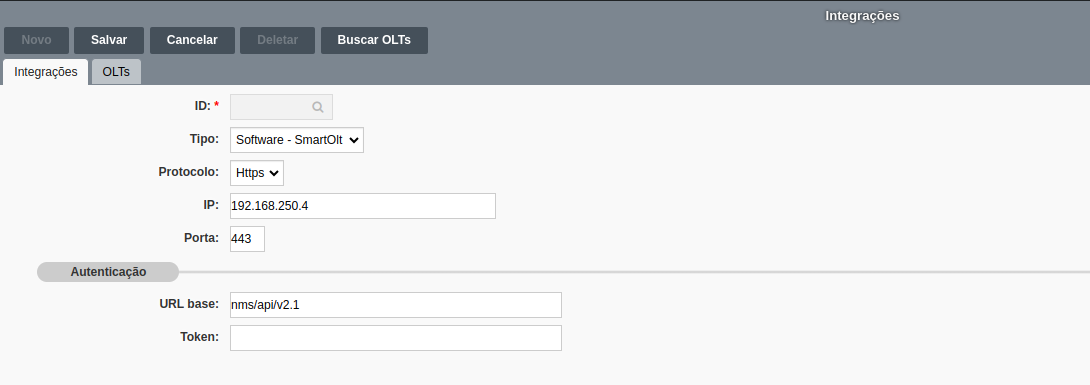
Task: Click the Salvar button
Action: 109,40
